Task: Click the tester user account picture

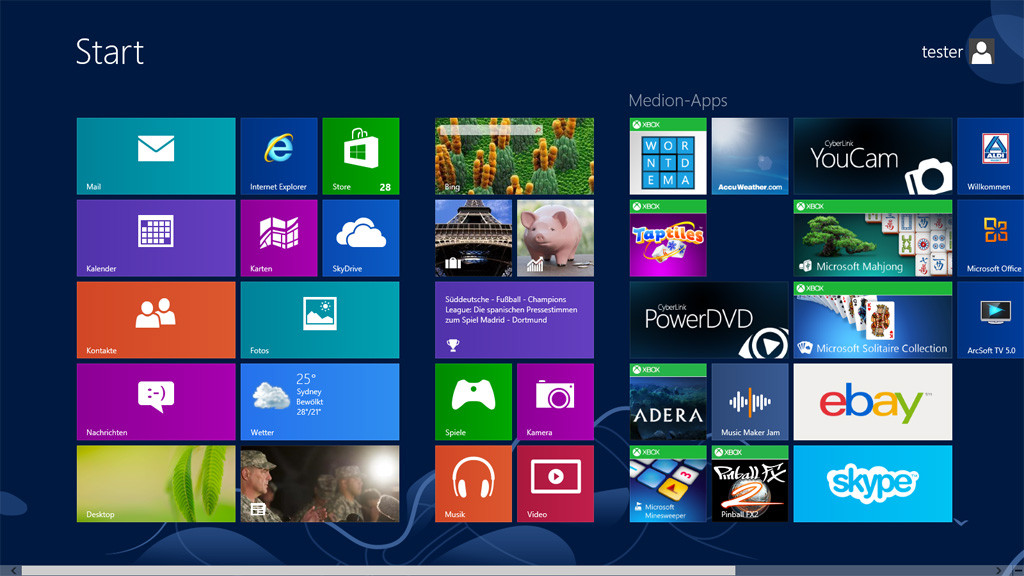Action: click(x=982, y=52)
